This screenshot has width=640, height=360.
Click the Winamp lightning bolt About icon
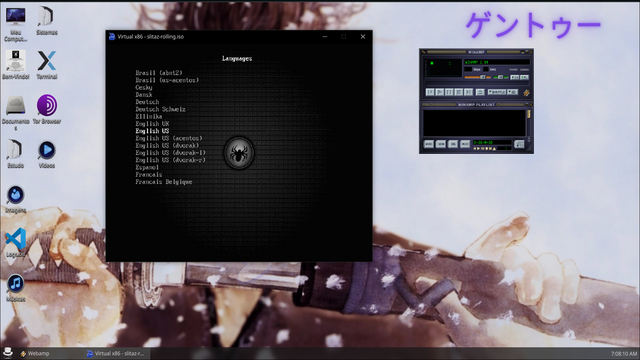[527, 93]
